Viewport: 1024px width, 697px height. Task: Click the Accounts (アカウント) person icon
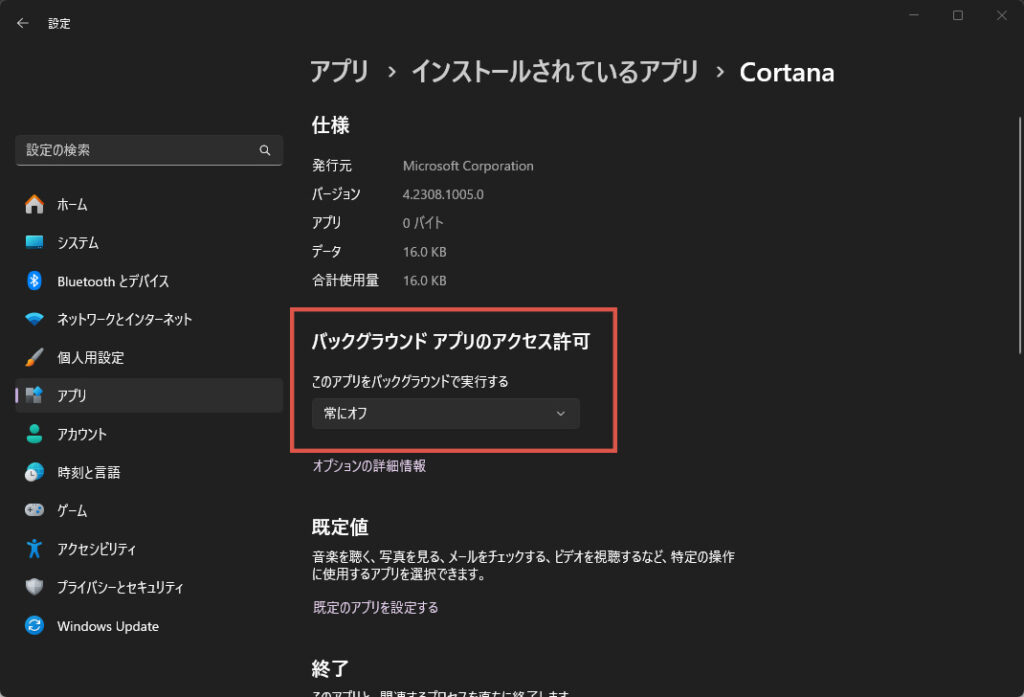coord(35,434)
